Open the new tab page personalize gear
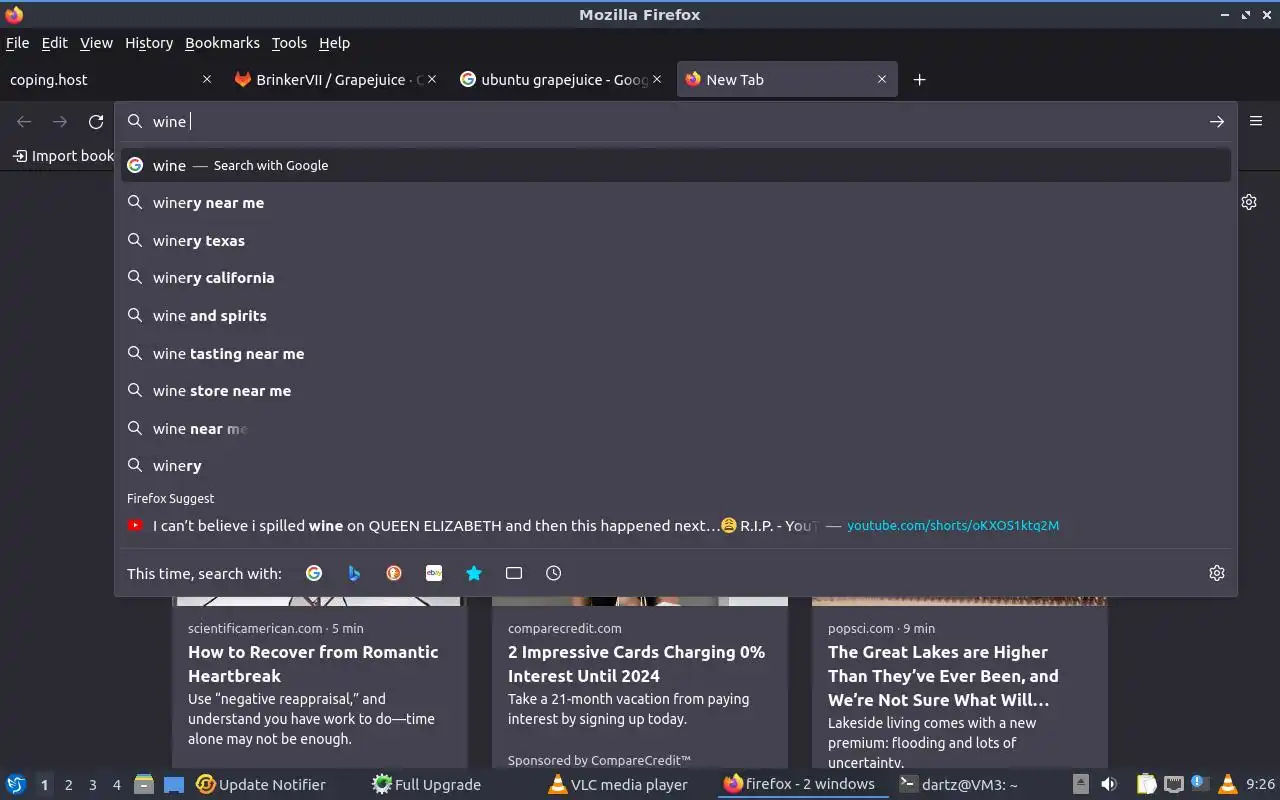1280x800 pixels. 1249,202
